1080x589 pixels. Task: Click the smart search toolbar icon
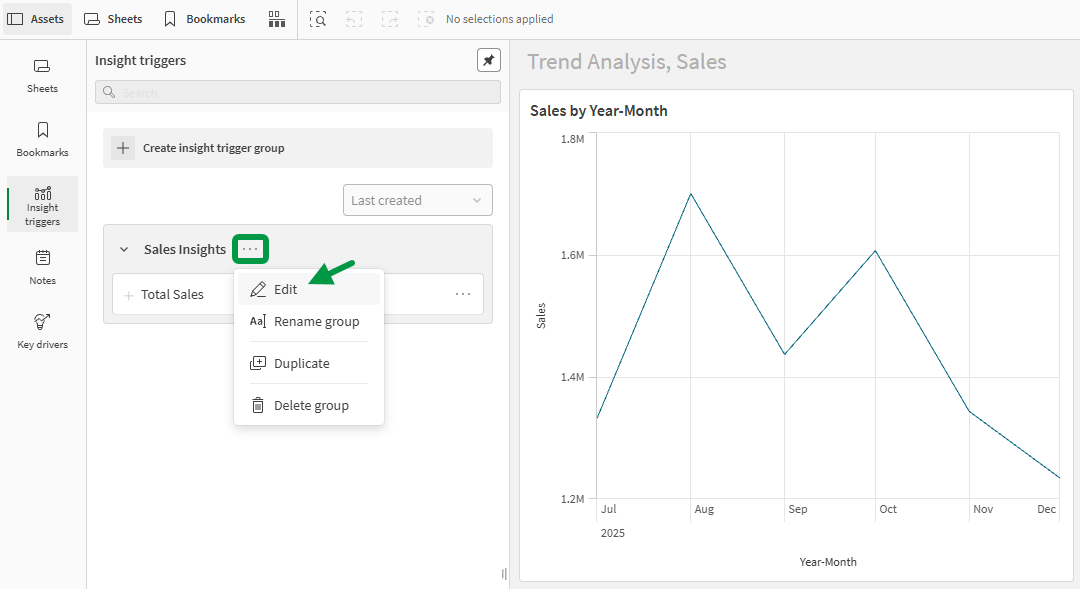(318, 19)
